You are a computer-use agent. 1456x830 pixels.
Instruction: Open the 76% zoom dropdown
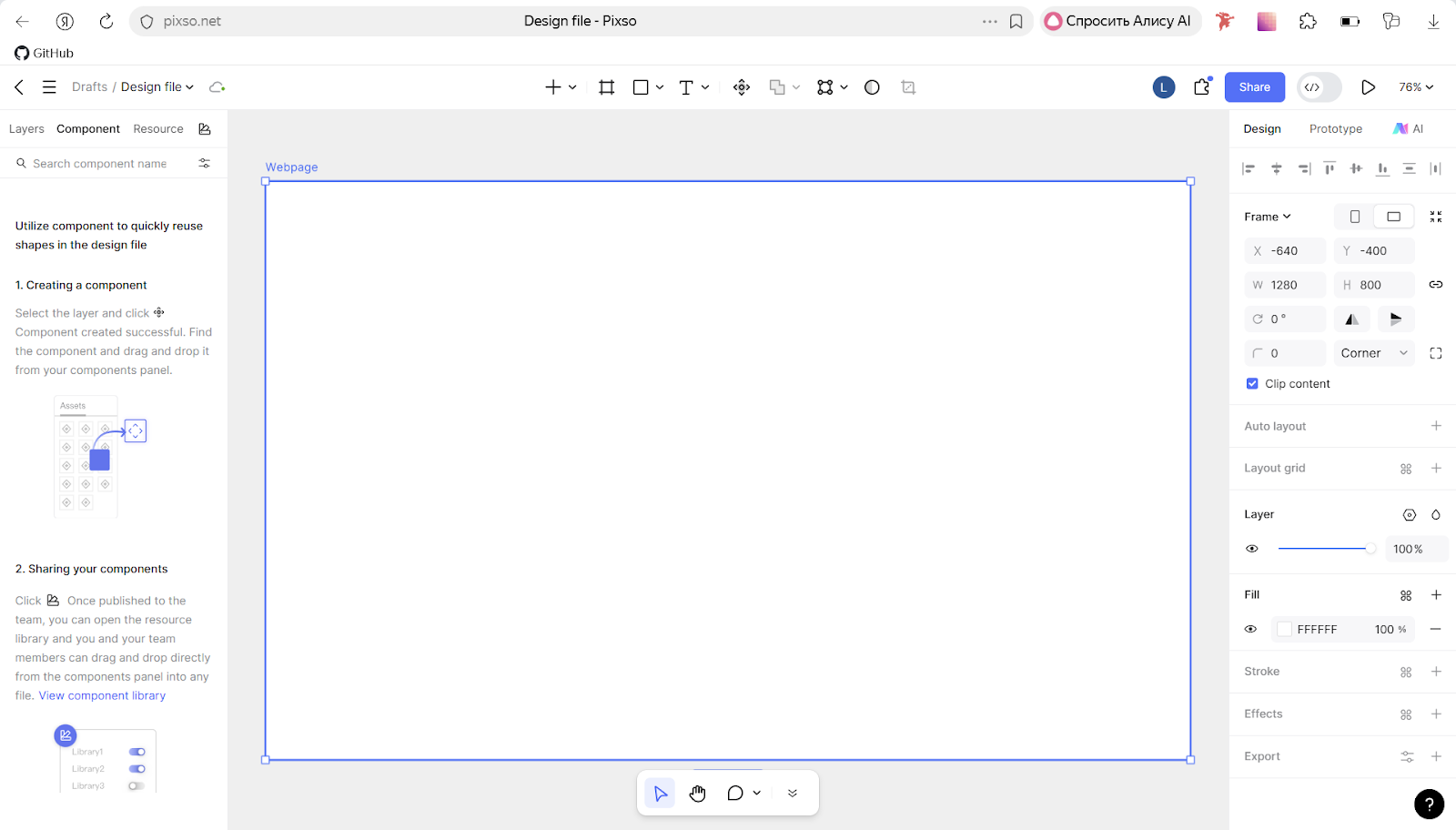1416,87
